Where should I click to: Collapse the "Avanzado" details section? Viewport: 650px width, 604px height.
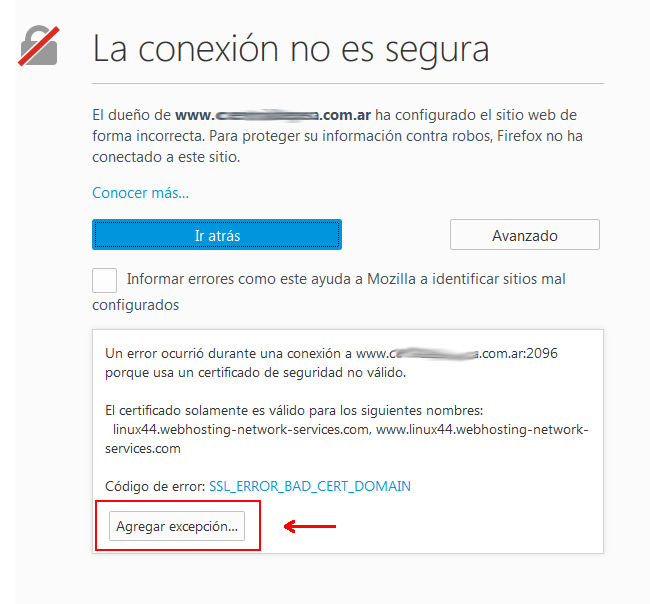pos(524,235)
